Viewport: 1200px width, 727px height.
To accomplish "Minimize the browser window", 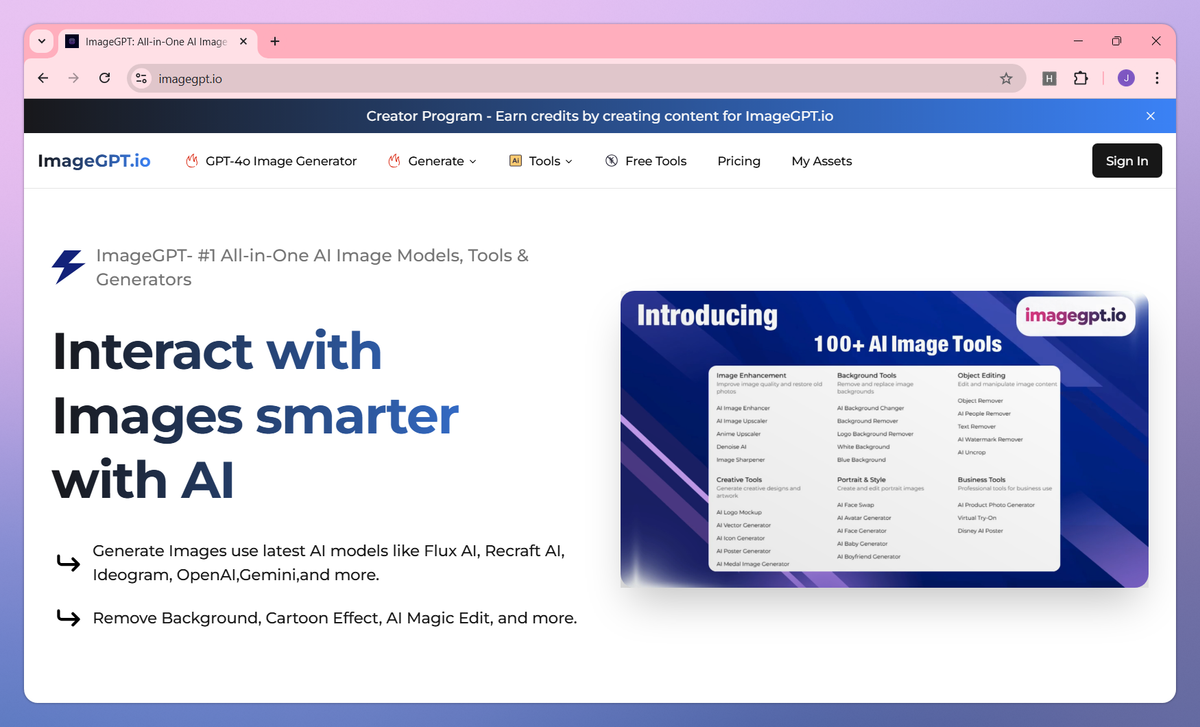I will [x=1078, y=41].
